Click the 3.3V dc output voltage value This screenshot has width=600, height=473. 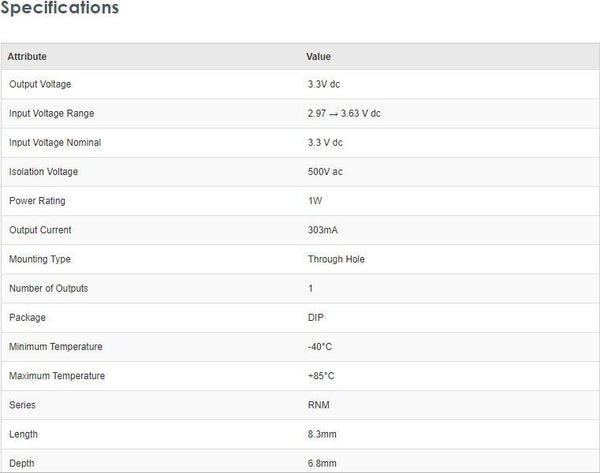pos(325,85)
